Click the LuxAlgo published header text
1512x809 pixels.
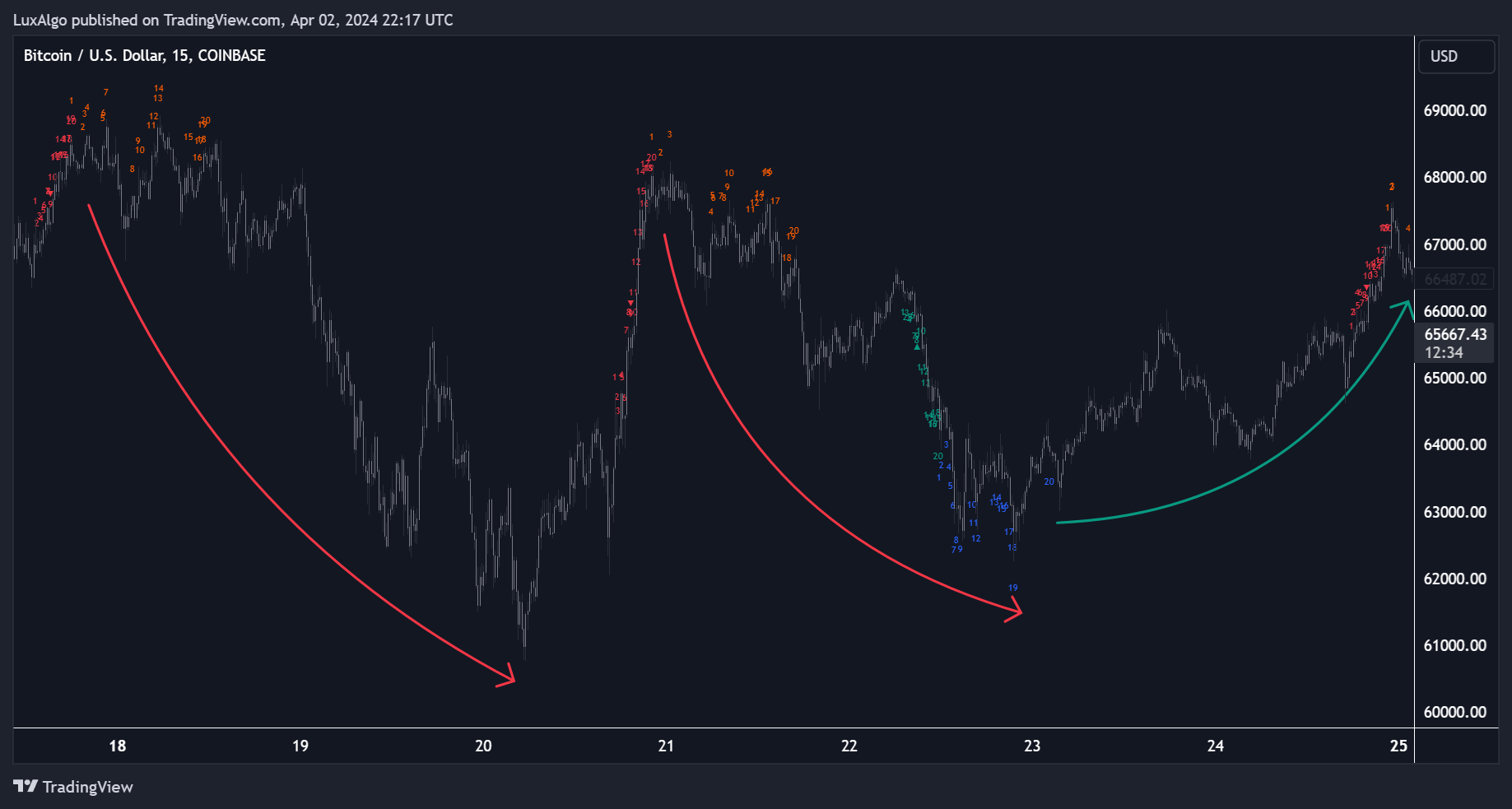pos(233,20)
